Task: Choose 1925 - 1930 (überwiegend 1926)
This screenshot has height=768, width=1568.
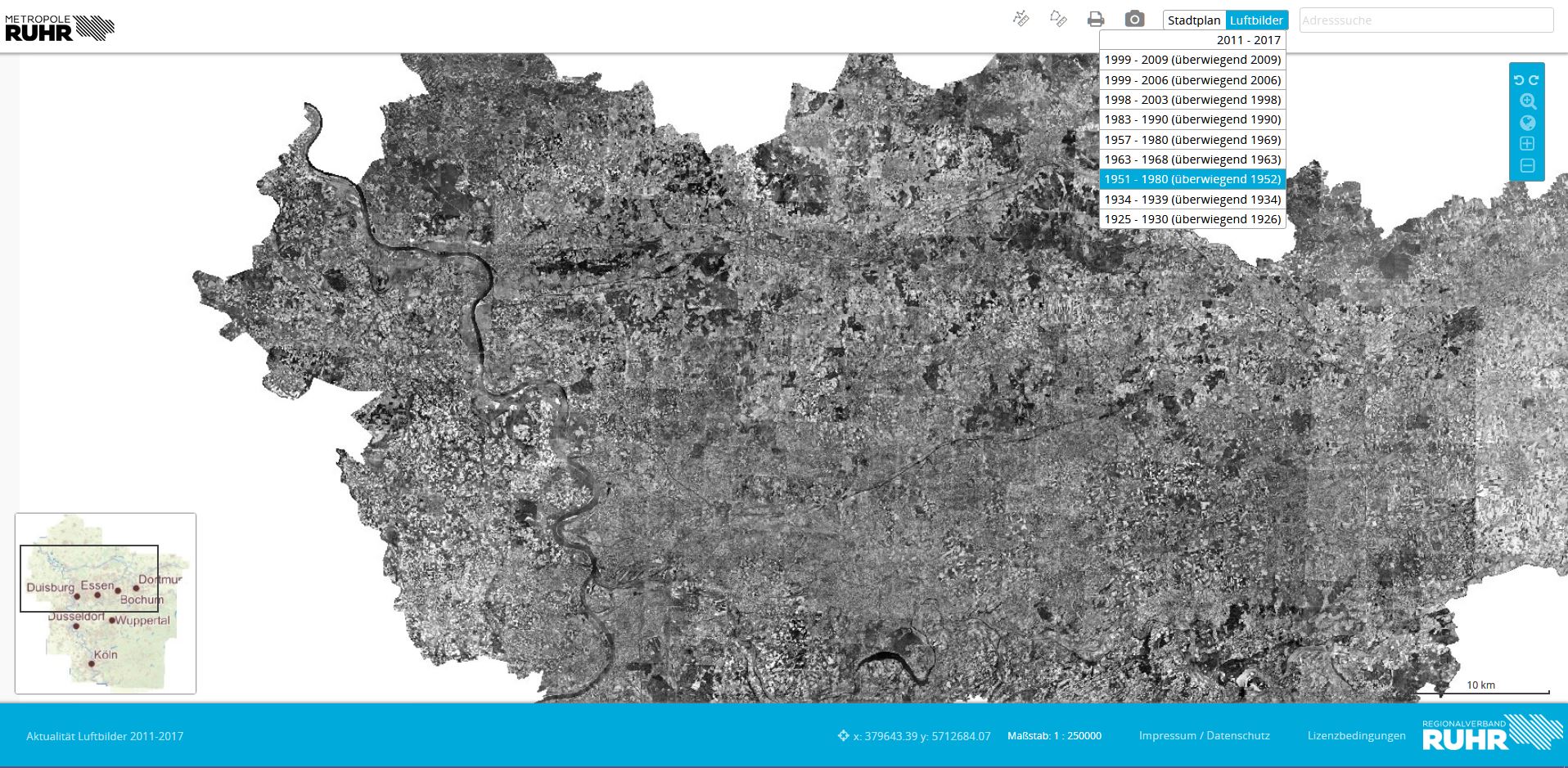Action: (x=1192, y=219)
